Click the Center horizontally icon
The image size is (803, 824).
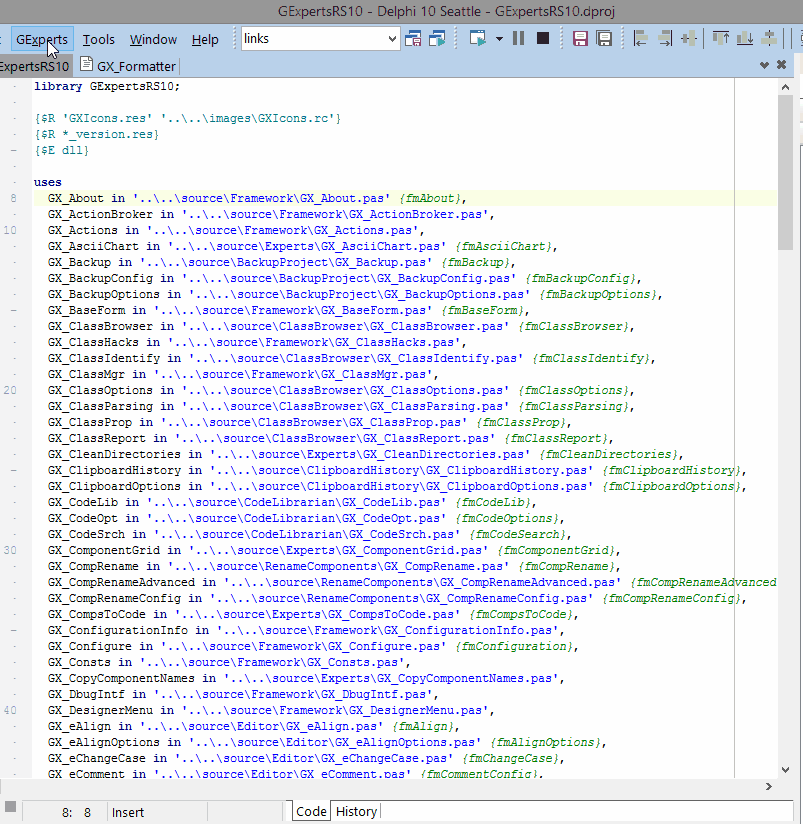pos(689,39)
